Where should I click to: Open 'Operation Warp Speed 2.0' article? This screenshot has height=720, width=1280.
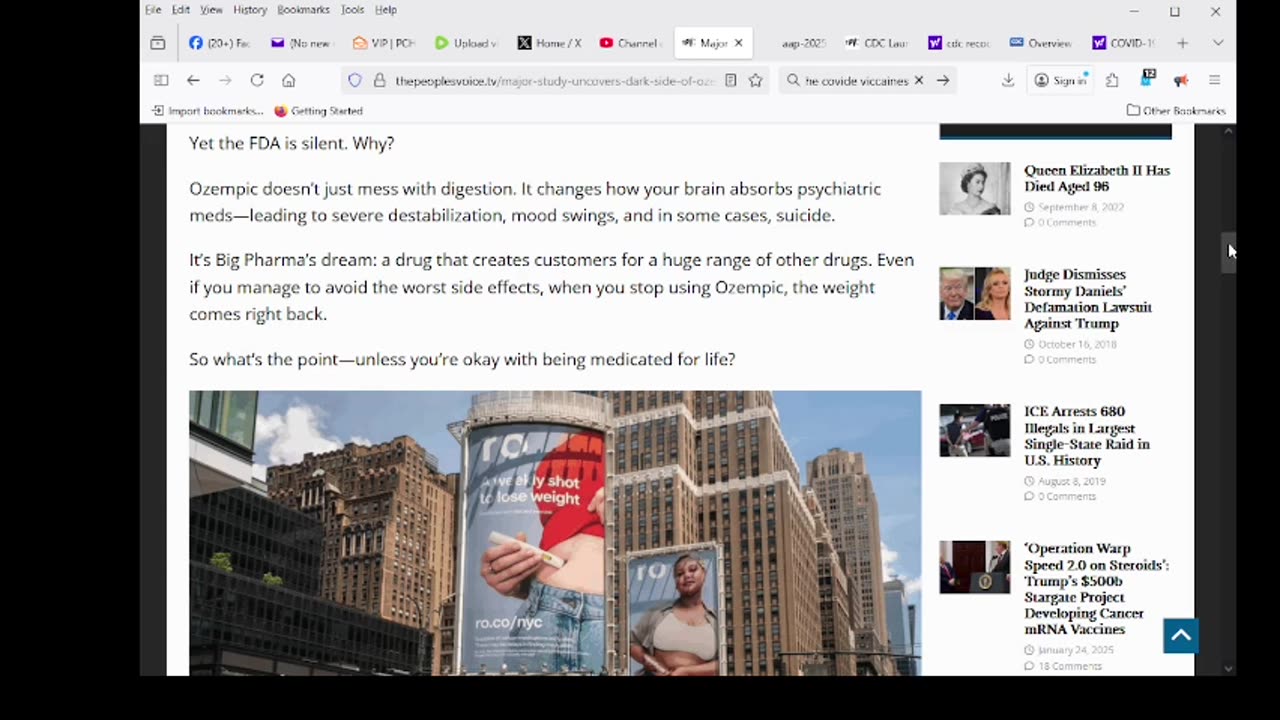[1096, 589]
